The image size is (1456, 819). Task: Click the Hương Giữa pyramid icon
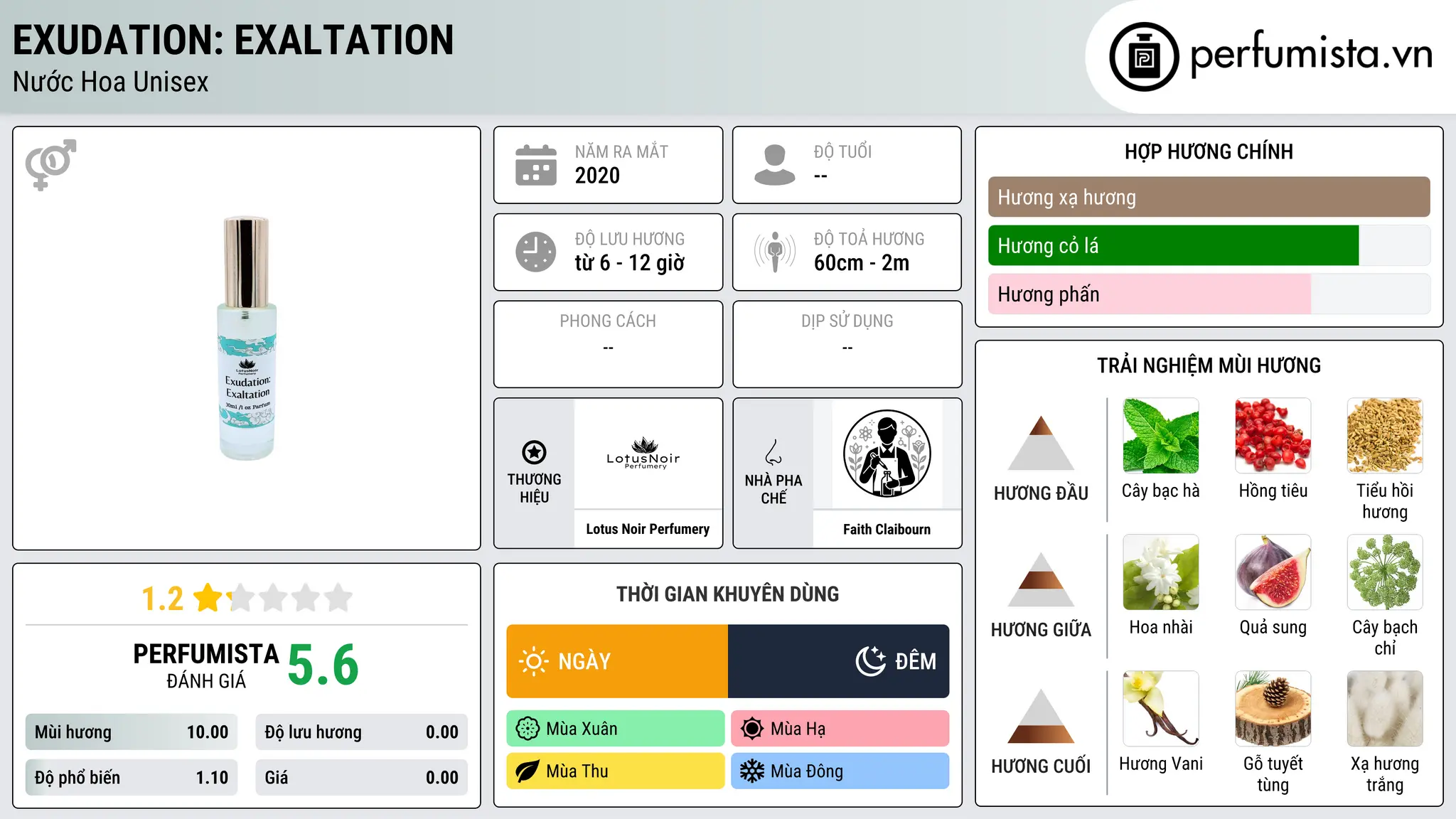tap(1041, 579)
